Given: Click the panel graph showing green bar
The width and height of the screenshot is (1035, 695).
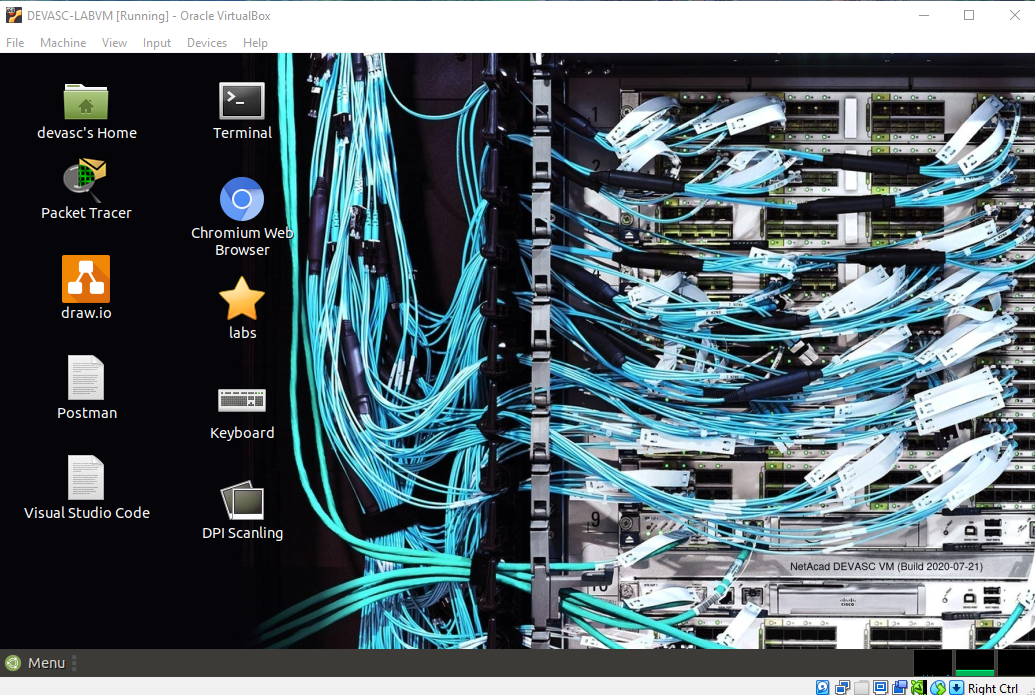Looking at the screenshot, I should click(x=975, y=663).
